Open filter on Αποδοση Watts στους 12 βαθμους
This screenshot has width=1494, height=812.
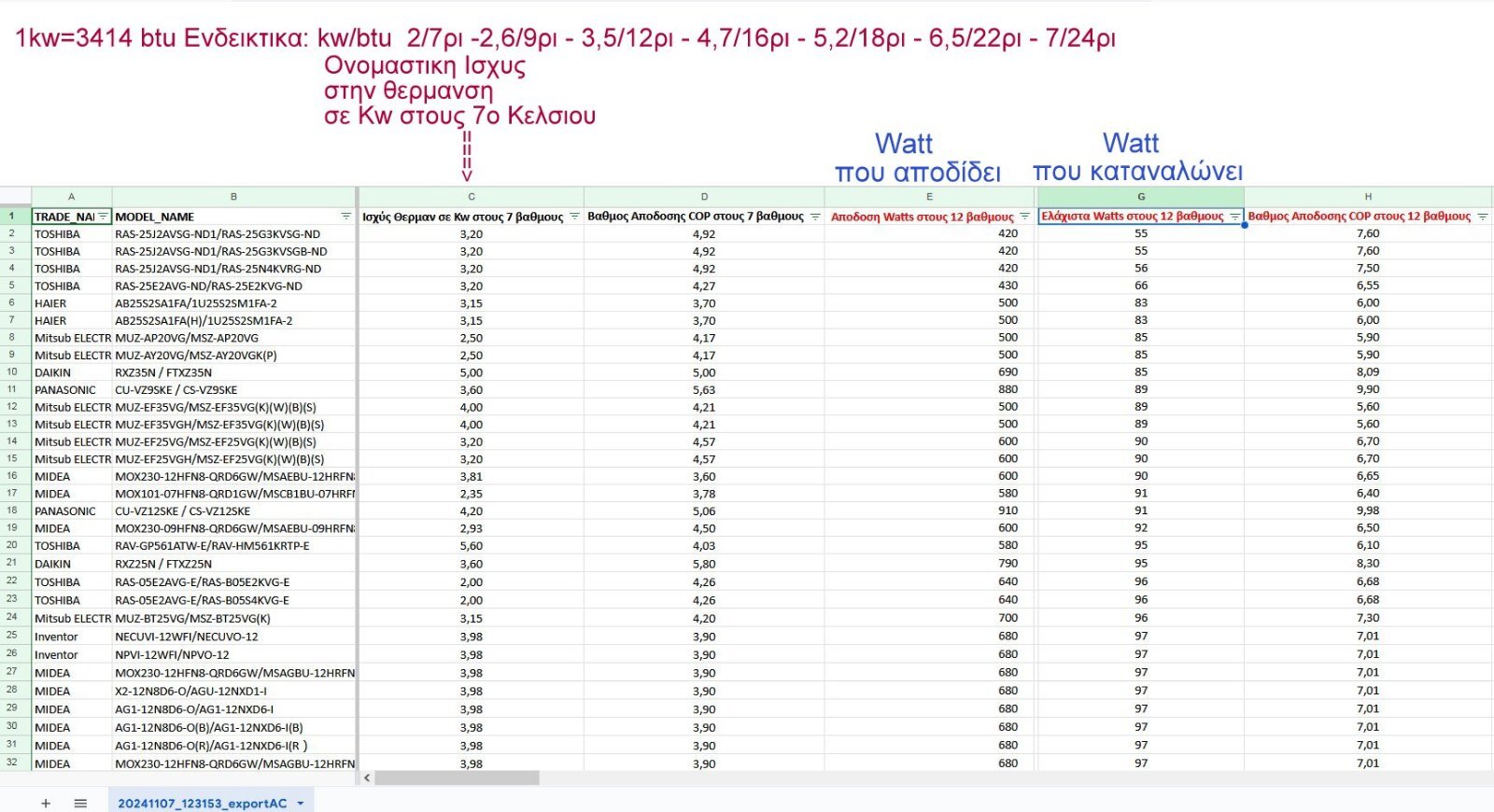pos(1024,217)
